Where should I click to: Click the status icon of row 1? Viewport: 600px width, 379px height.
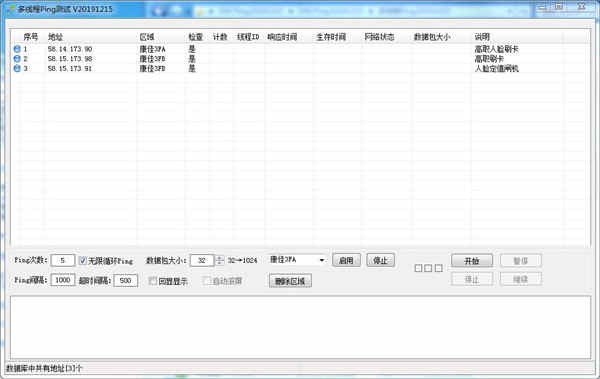[17, 49]
